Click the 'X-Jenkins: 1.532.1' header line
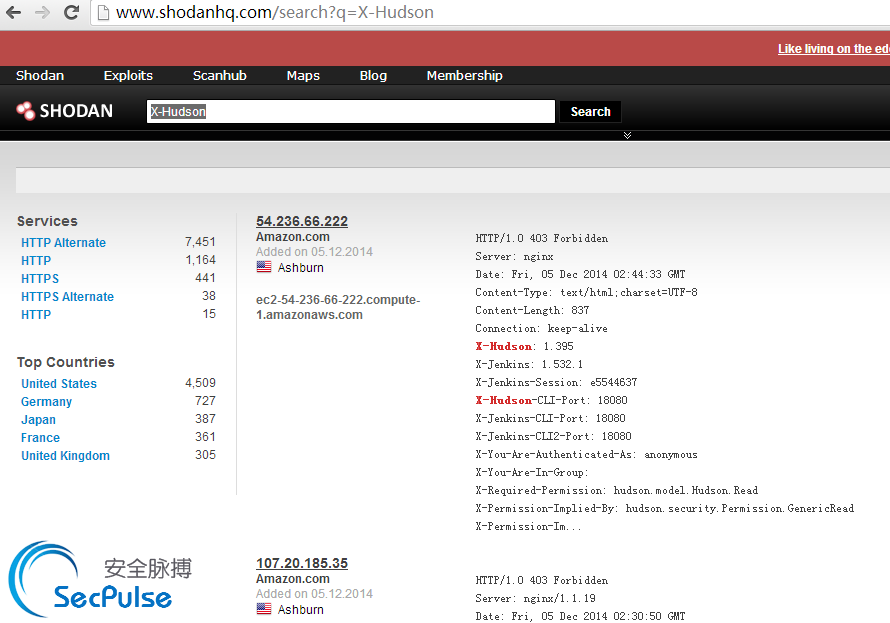 pyautogui.click(x=529, y=364)
